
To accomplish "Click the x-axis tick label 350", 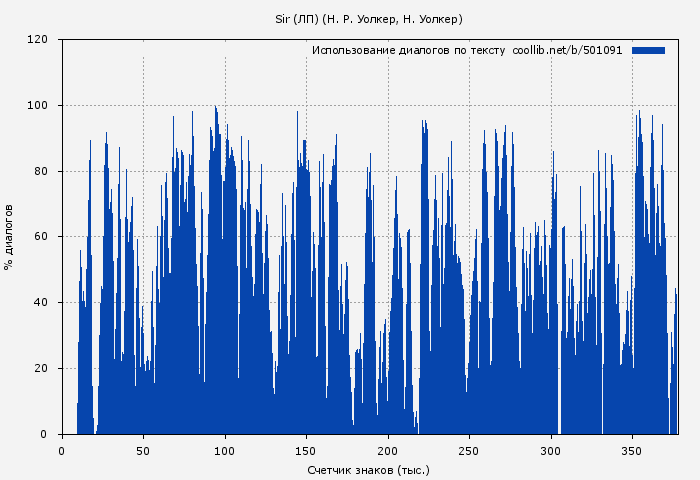I will [x=632, y=450].
